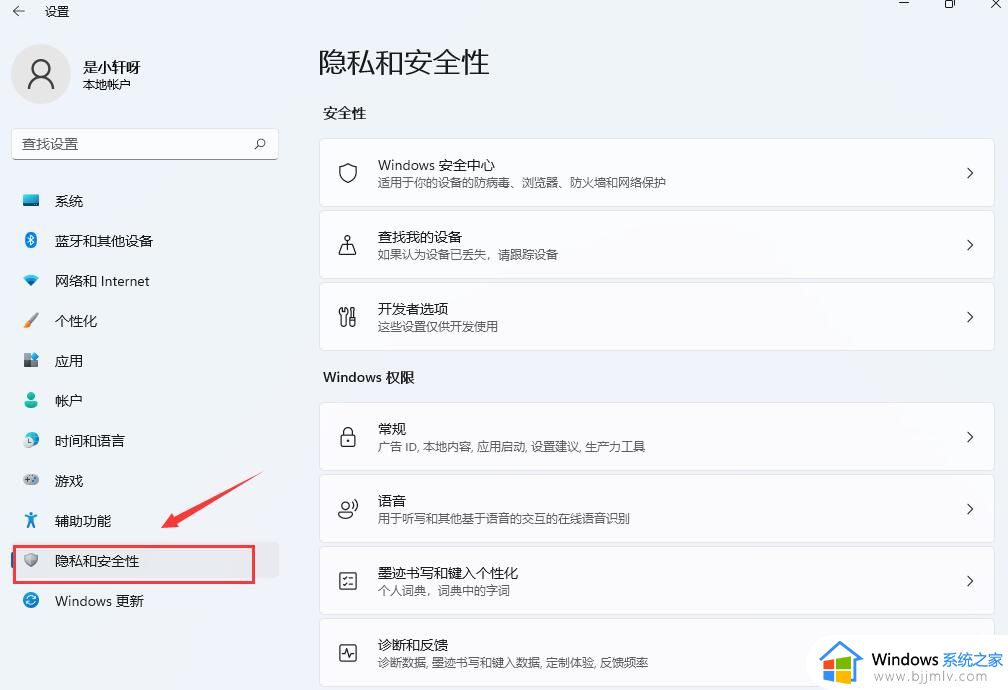Click the 开发者选项 tools icon
This screenshot has height=690, width=1008.
coord(348,316)
